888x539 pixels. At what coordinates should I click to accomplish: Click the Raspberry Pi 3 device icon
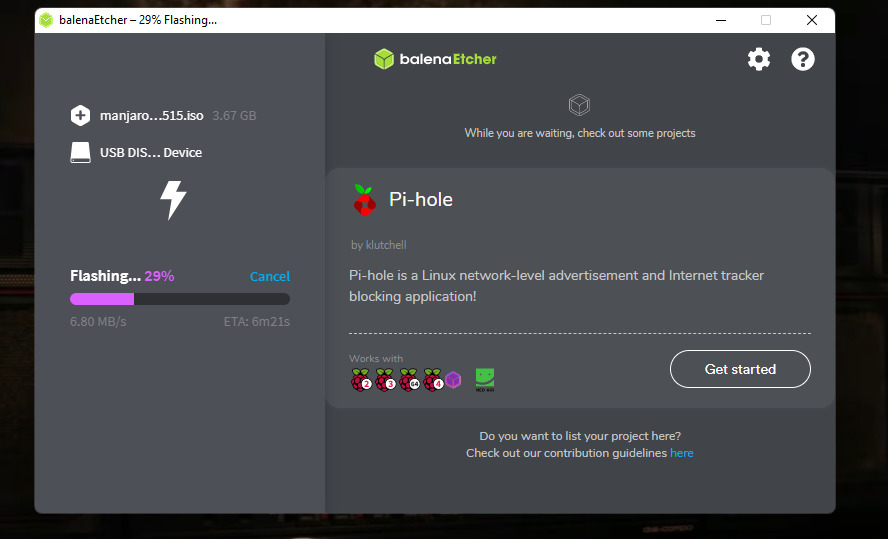pos(385,380)
